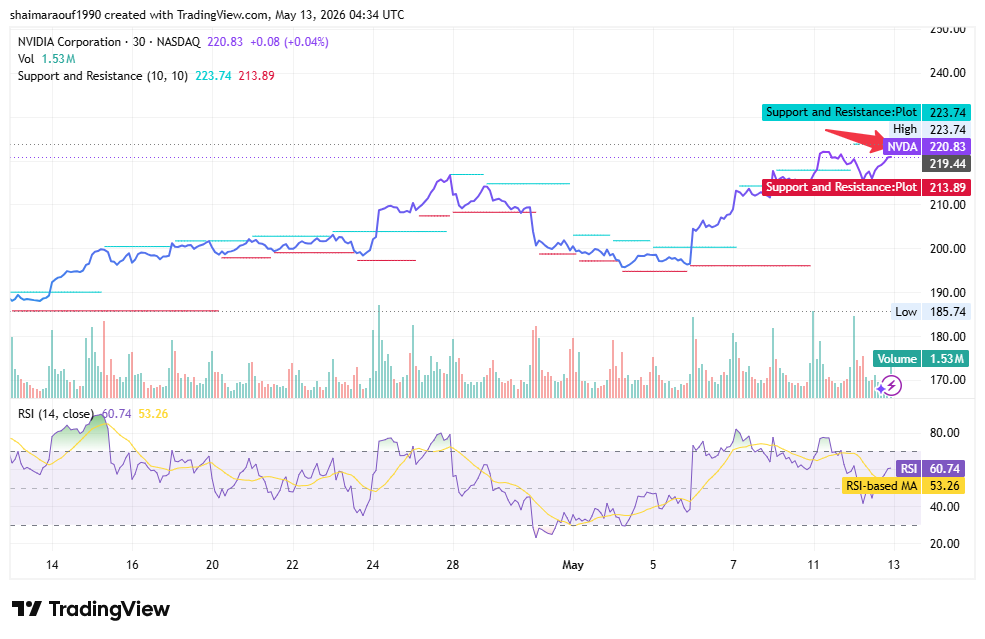The image size is (985, 639).
Task: Click the 40.00 RSI axis label
Action: (x=944, y=507)
